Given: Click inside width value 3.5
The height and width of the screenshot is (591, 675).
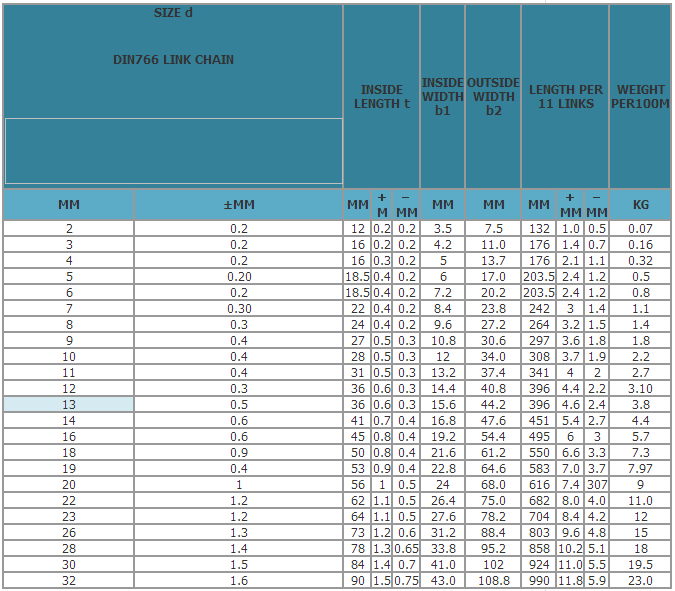Looking at the screenshot, I should click(x=443, y=229).
